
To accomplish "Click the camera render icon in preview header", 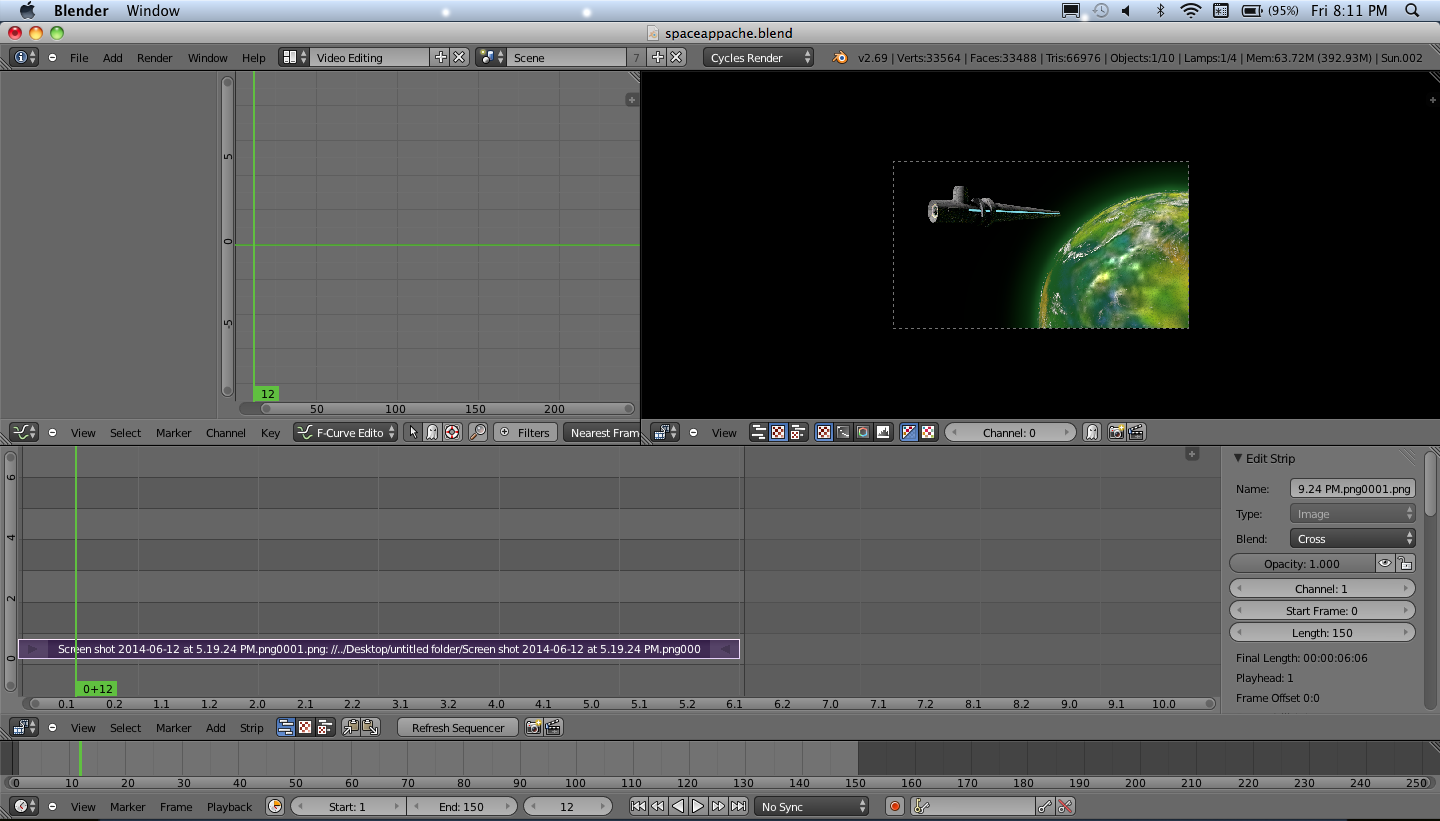I will (x=1116, y=433).
